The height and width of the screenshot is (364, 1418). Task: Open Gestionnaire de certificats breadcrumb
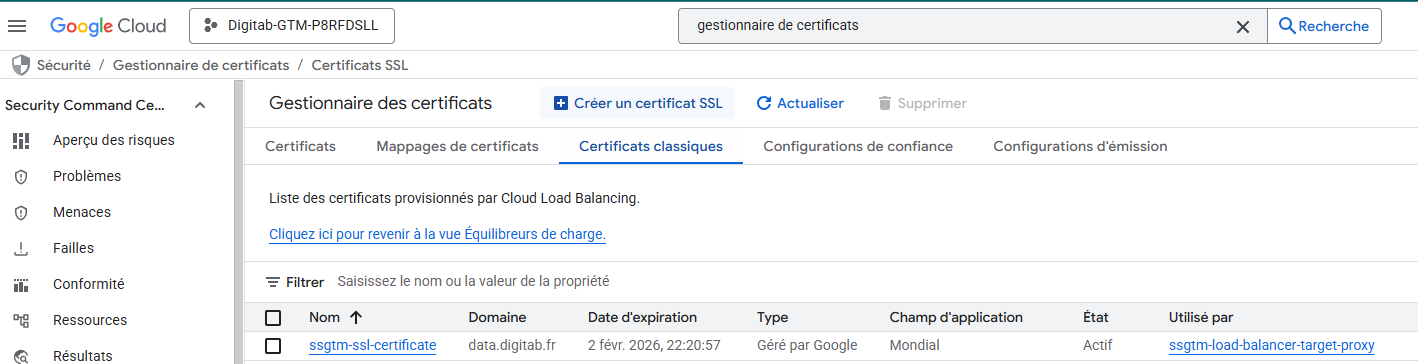coord(201,65)
